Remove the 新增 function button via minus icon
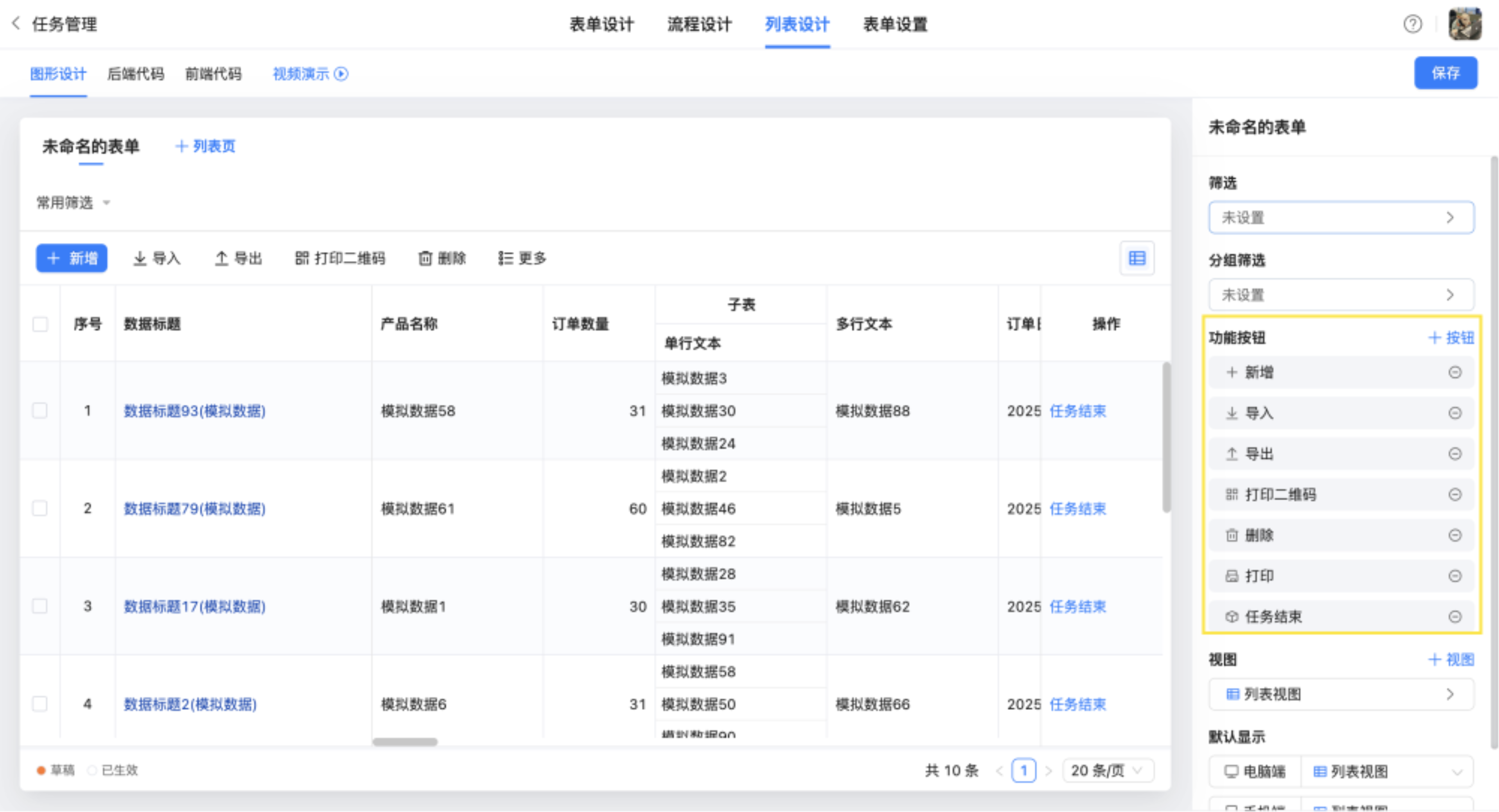The image size is (1499, 812). pyautogui.click(x=1455, y=372)
